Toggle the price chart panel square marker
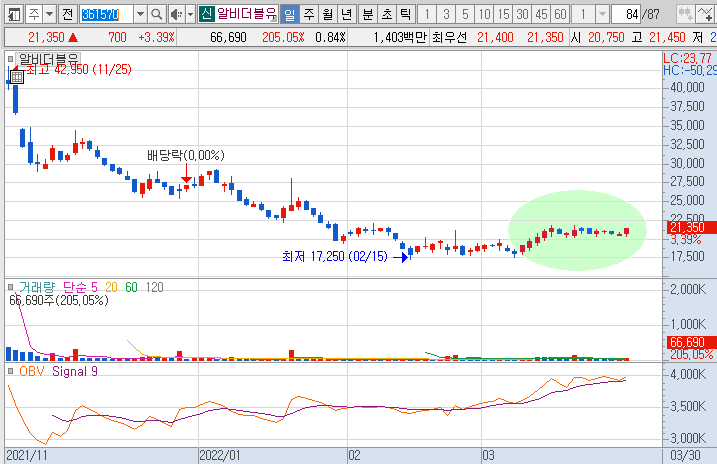This screenshot has height=464, width=717. pos(11,59)
